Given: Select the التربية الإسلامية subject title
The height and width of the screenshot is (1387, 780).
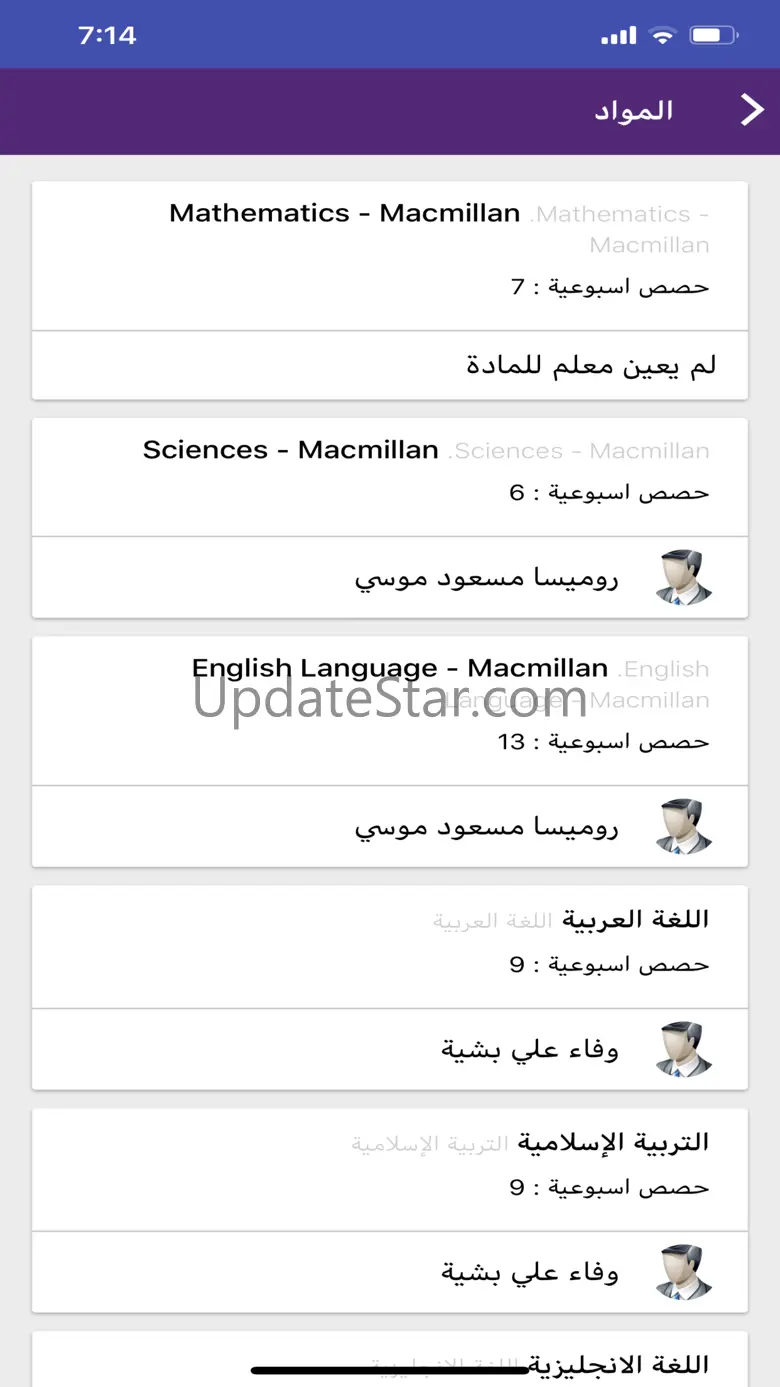Looking at the screenshot, I should [613, 1143].
